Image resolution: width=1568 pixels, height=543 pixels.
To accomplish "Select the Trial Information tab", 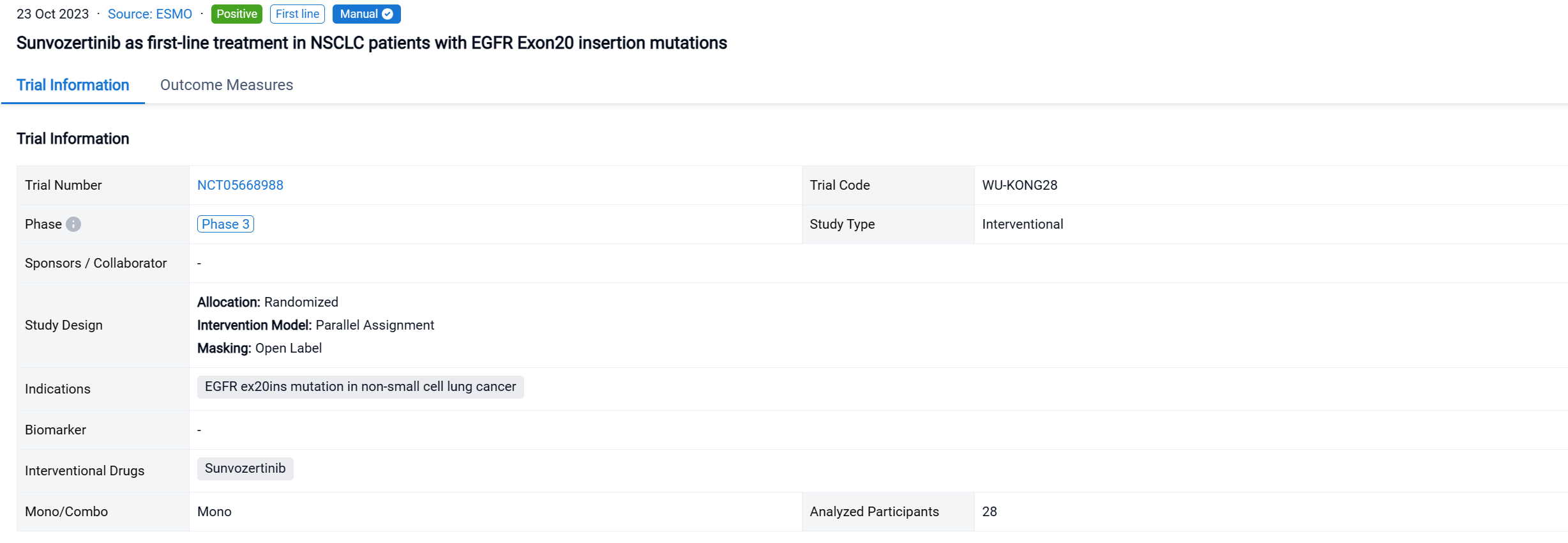I will tap(73, 85).
